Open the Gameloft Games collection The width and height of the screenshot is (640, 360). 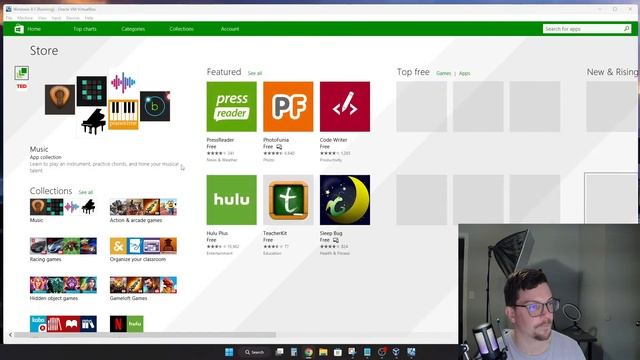143,285
